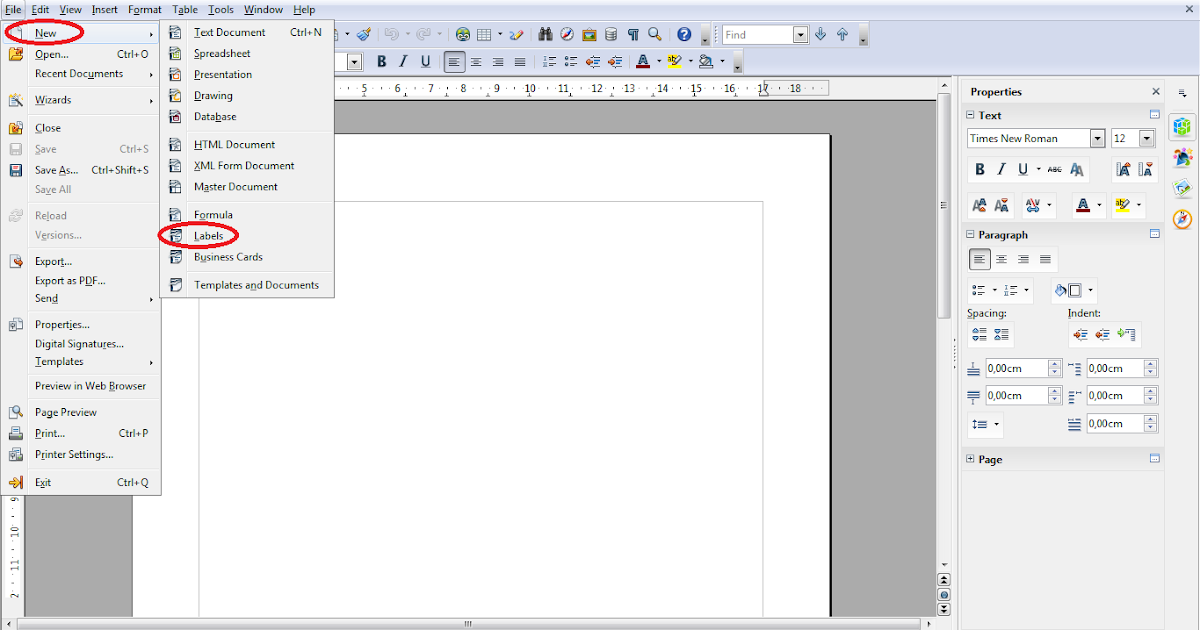This screenshot has height=630, width=1200.
Task: Open sidebar paragraph Background Color dropdown
Action: pyautogui.click(x=1092, y=291)
